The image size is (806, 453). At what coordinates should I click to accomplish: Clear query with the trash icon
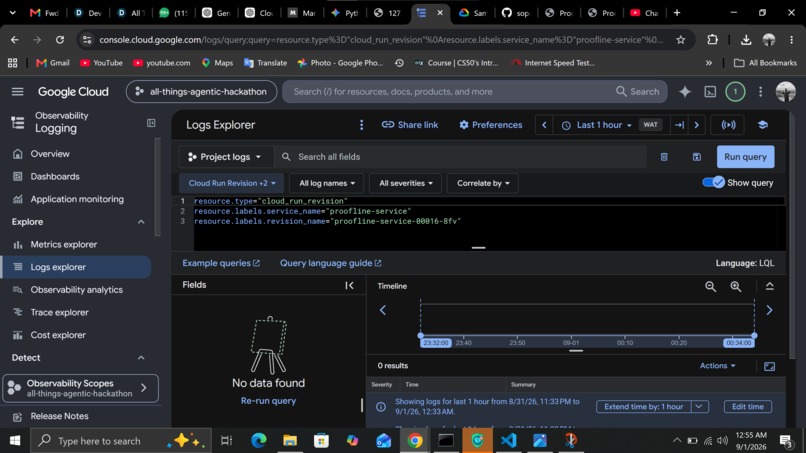[x=664, y=157]
